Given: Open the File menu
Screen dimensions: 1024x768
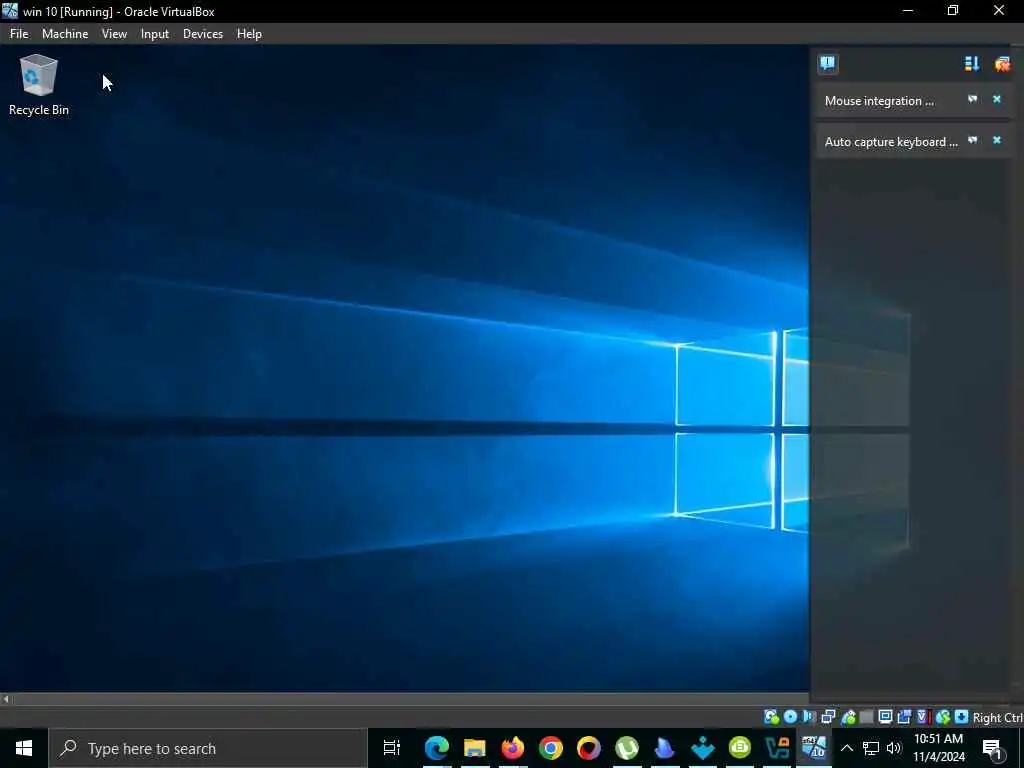Looking at the screenshot, I should coord(19,34).
